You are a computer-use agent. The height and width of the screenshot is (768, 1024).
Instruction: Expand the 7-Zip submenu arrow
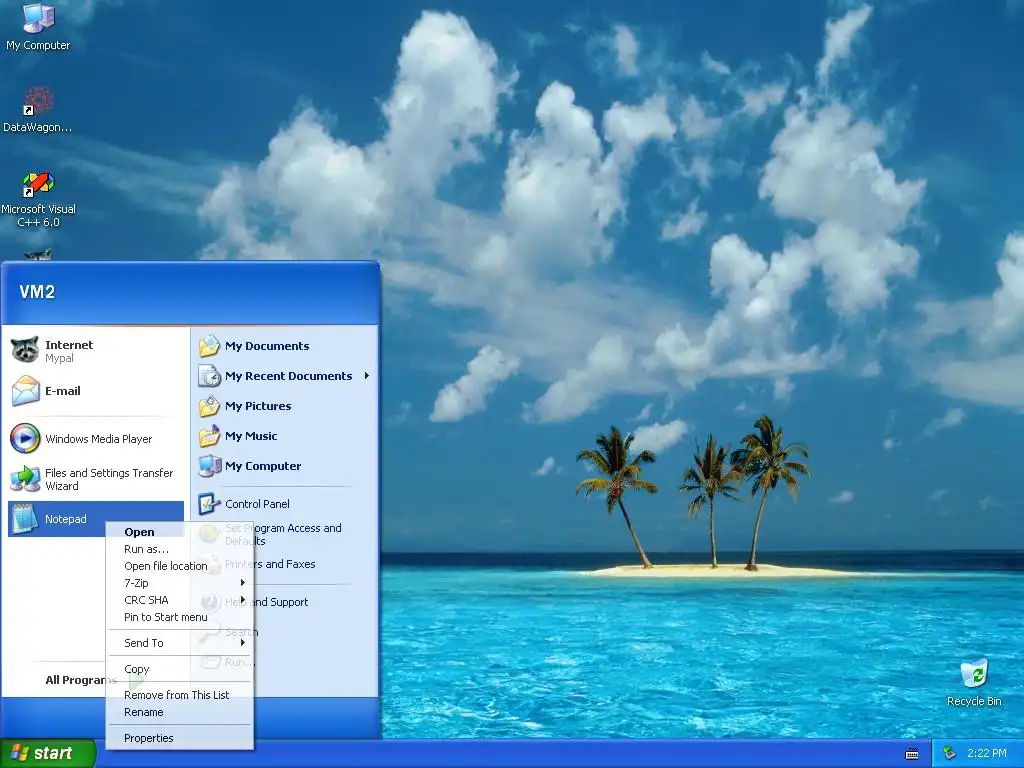click(243, 583)
